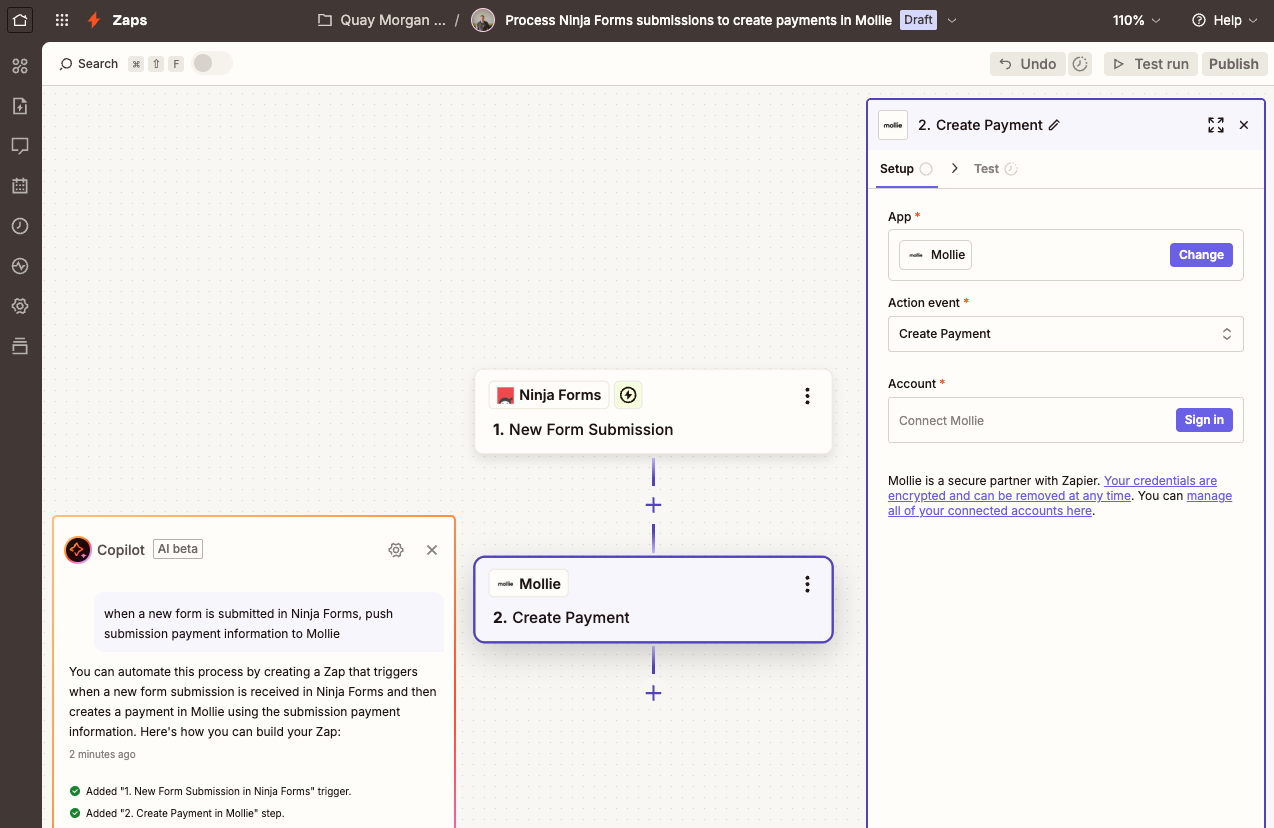The width and height of the screenshot is (1274, 828).
Task: Open the settings gear icon in sidebar
Action: tap(20, 306)
